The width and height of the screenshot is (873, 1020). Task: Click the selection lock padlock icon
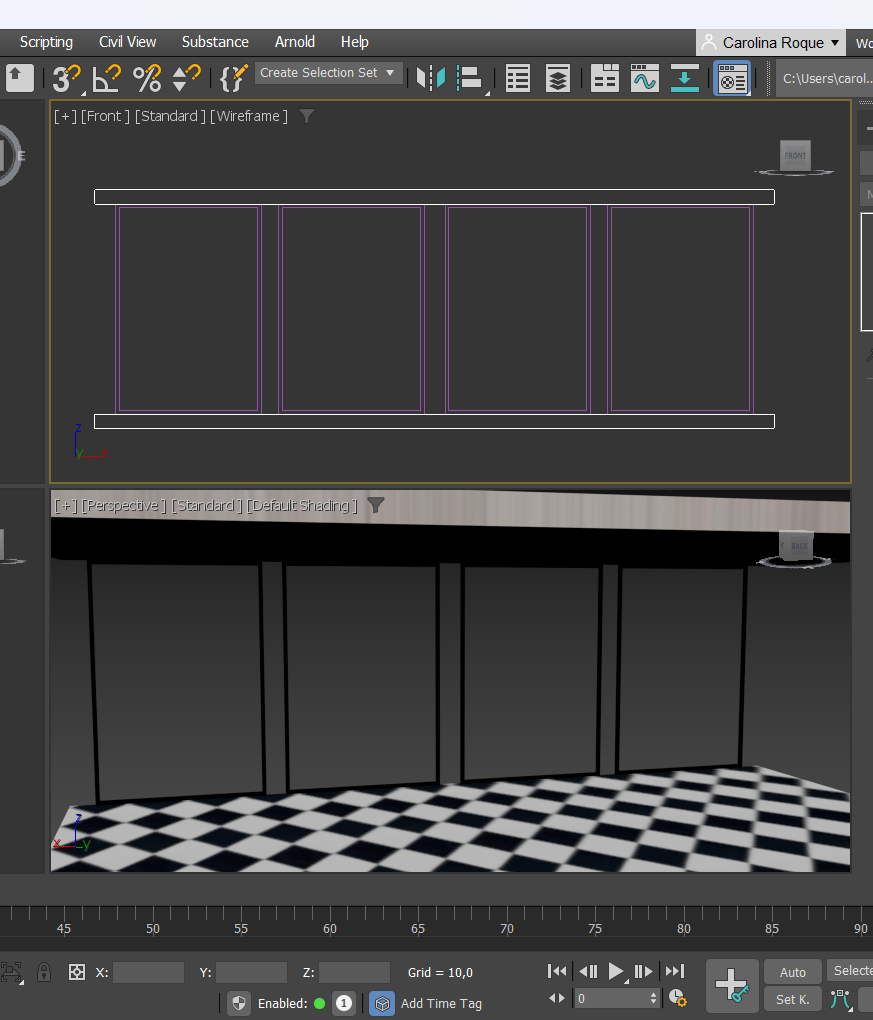click(44, 972)
